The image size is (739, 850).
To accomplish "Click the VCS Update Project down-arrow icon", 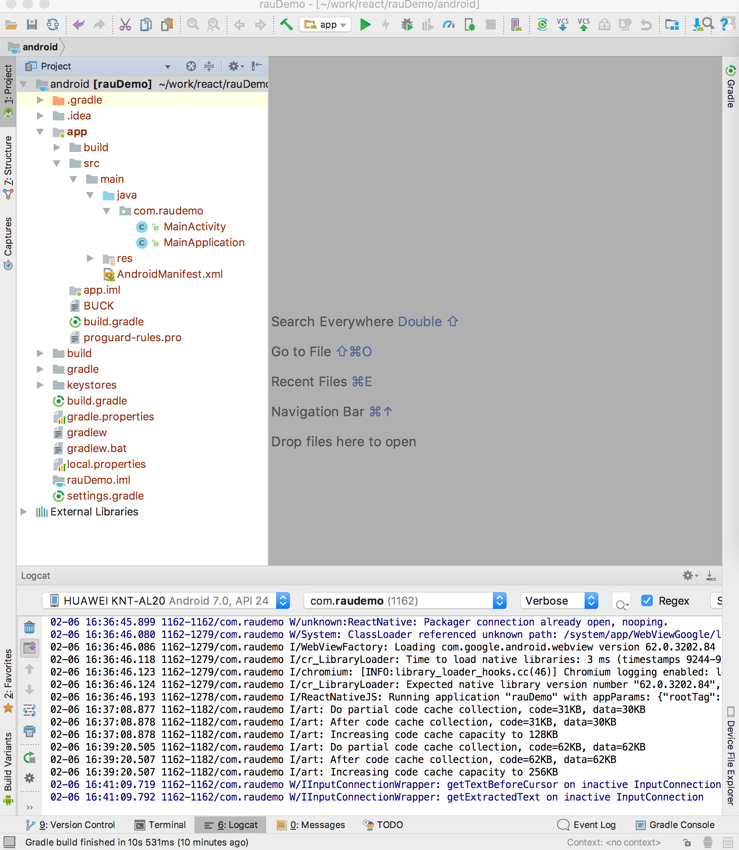I will pos(562,25).
